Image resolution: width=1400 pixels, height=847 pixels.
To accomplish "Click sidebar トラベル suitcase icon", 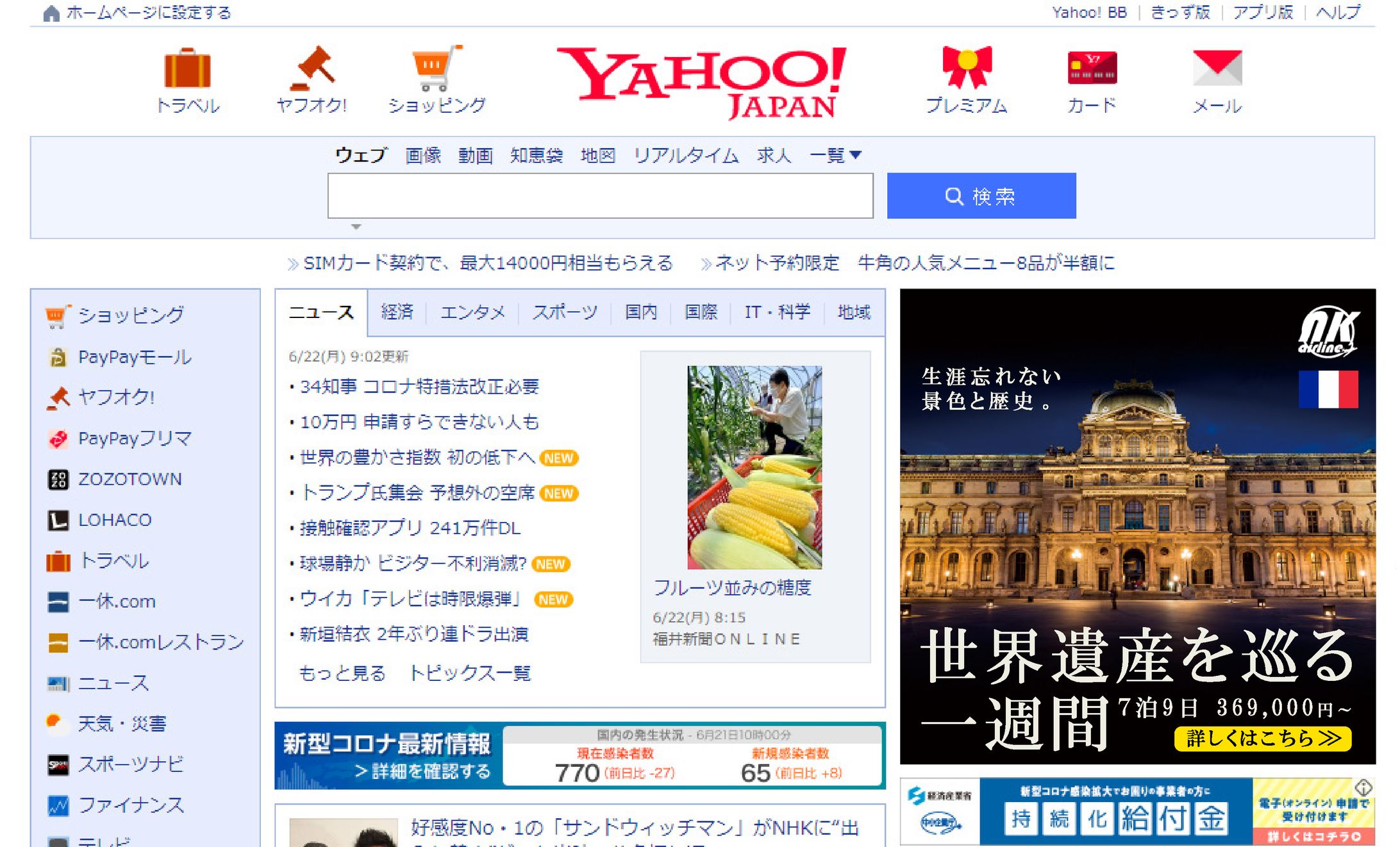I will tap(58, 561).
